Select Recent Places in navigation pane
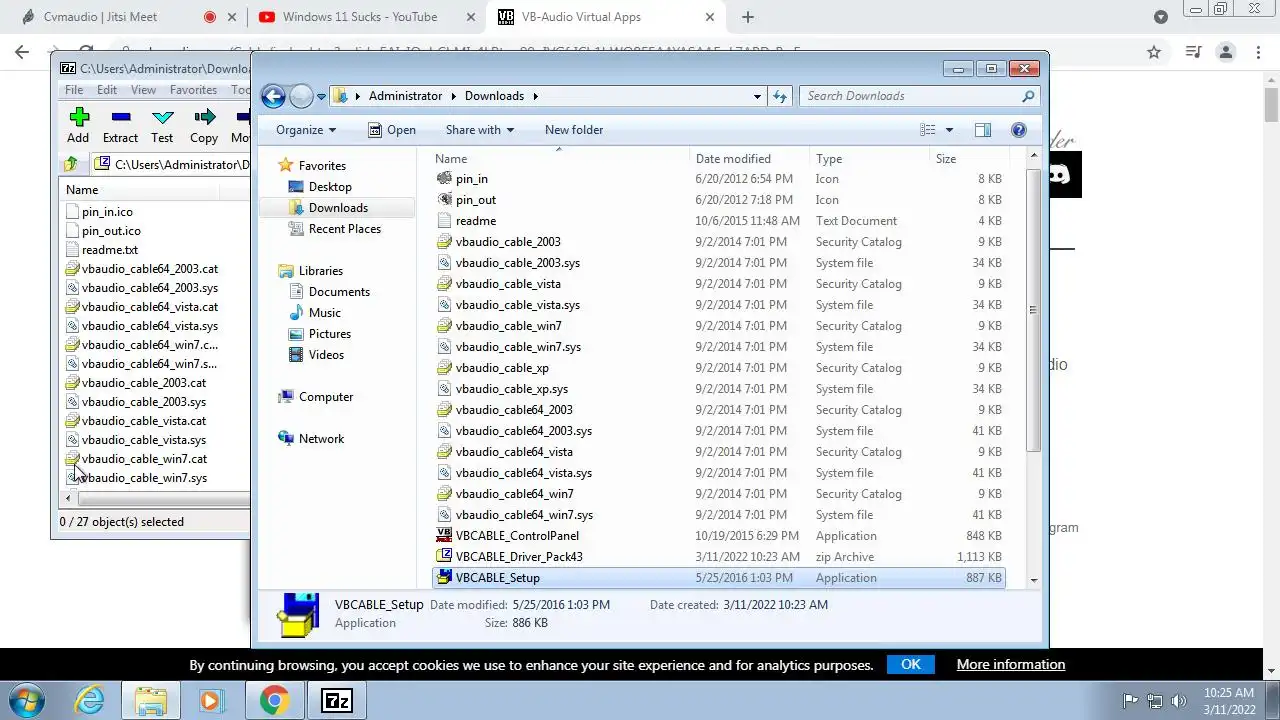 [x=345, y=229]
